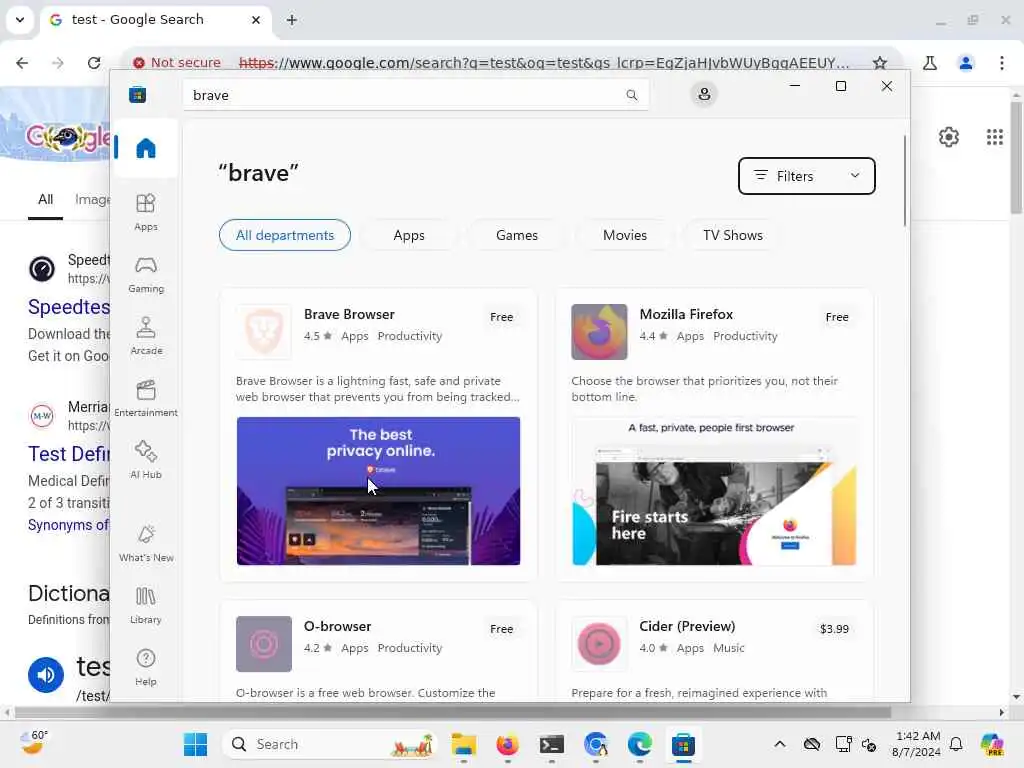
Task: Click the Chrome page horizontal scrollbar
Action: coord(453,712)
